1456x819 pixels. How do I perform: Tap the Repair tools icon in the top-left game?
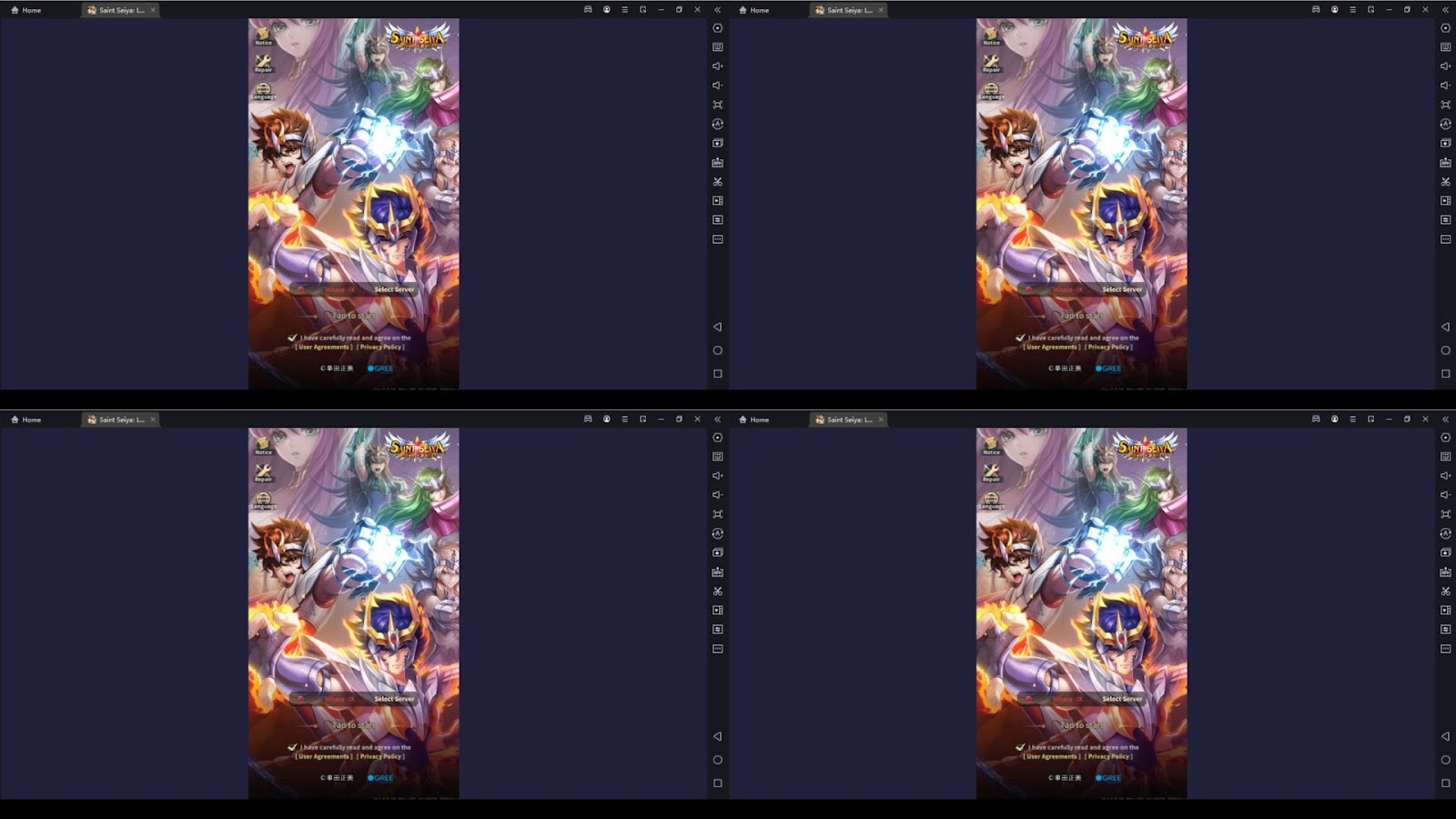(x=263, y=63)
